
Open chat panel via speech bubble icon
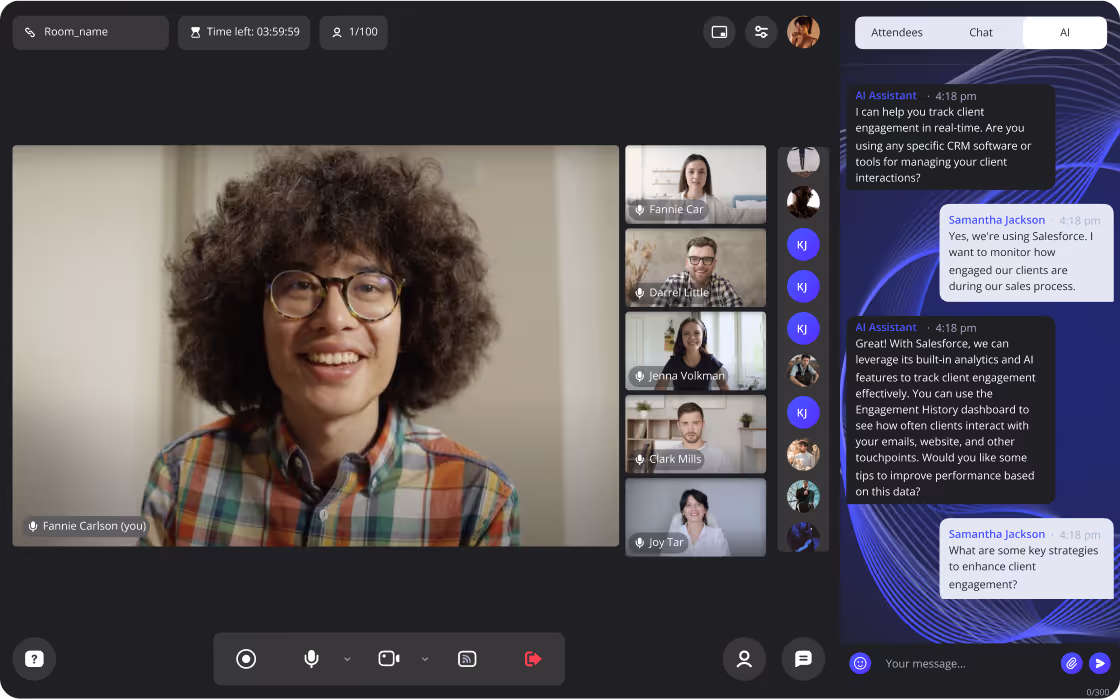[x=804, y=658]
